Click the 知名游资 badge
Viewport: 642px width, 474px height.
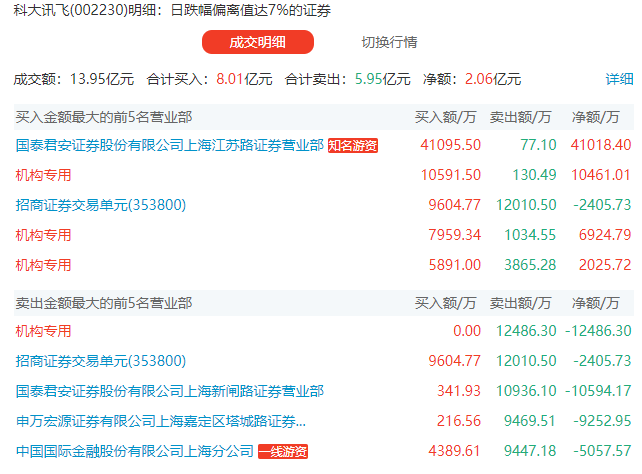(x=353, y=145)
